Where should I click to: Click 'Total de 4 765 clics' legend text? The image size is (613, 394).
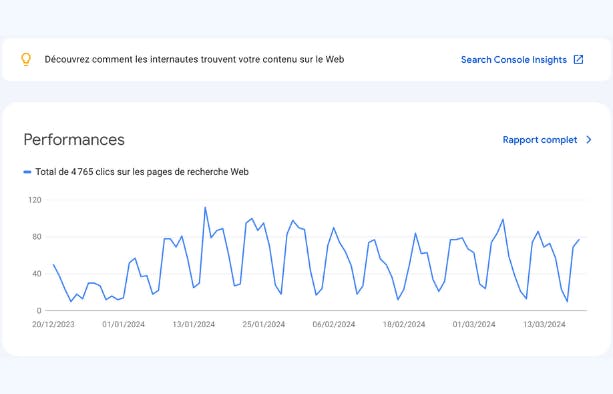pyautogui.click(x=142, y=172)
